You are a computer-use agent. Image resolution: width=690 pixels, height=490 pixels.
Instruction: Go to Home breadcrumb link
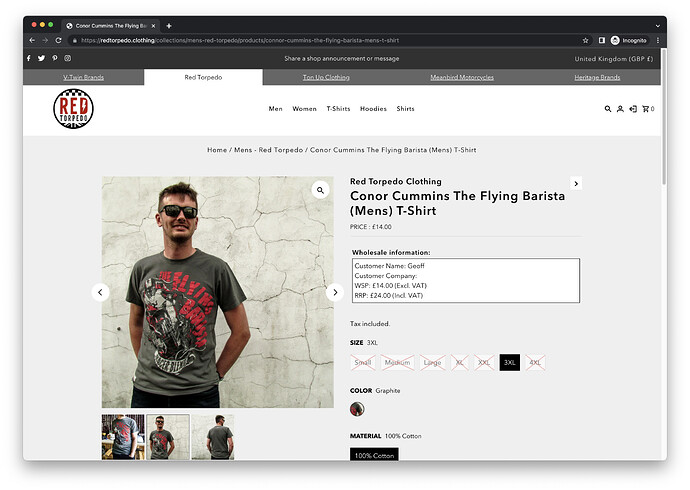coord(217,150)
